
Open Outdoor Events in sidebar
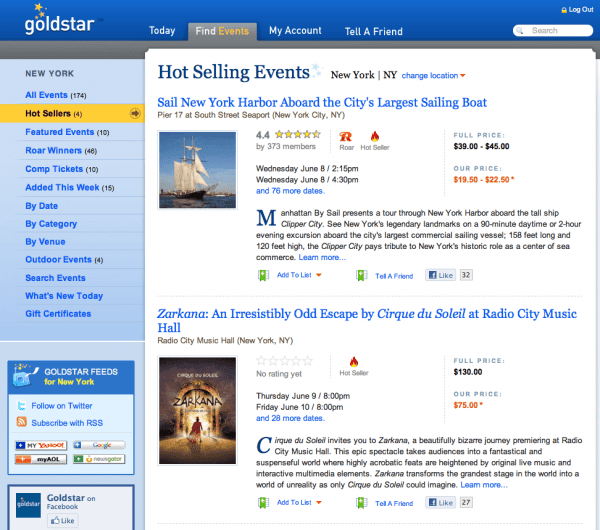64,260
